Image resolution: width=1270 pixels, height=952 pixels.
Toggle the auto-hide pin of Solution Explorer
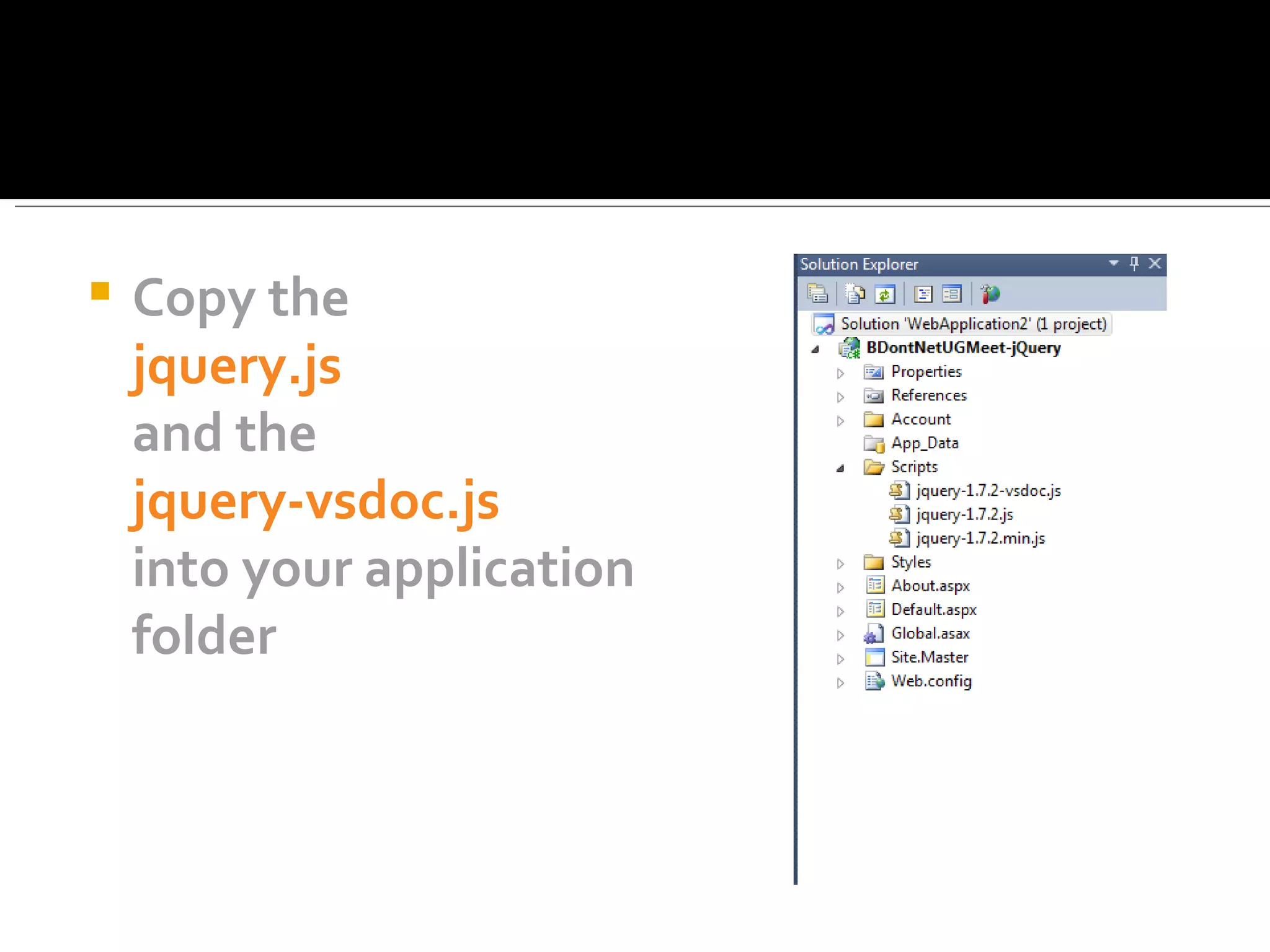1134,263
